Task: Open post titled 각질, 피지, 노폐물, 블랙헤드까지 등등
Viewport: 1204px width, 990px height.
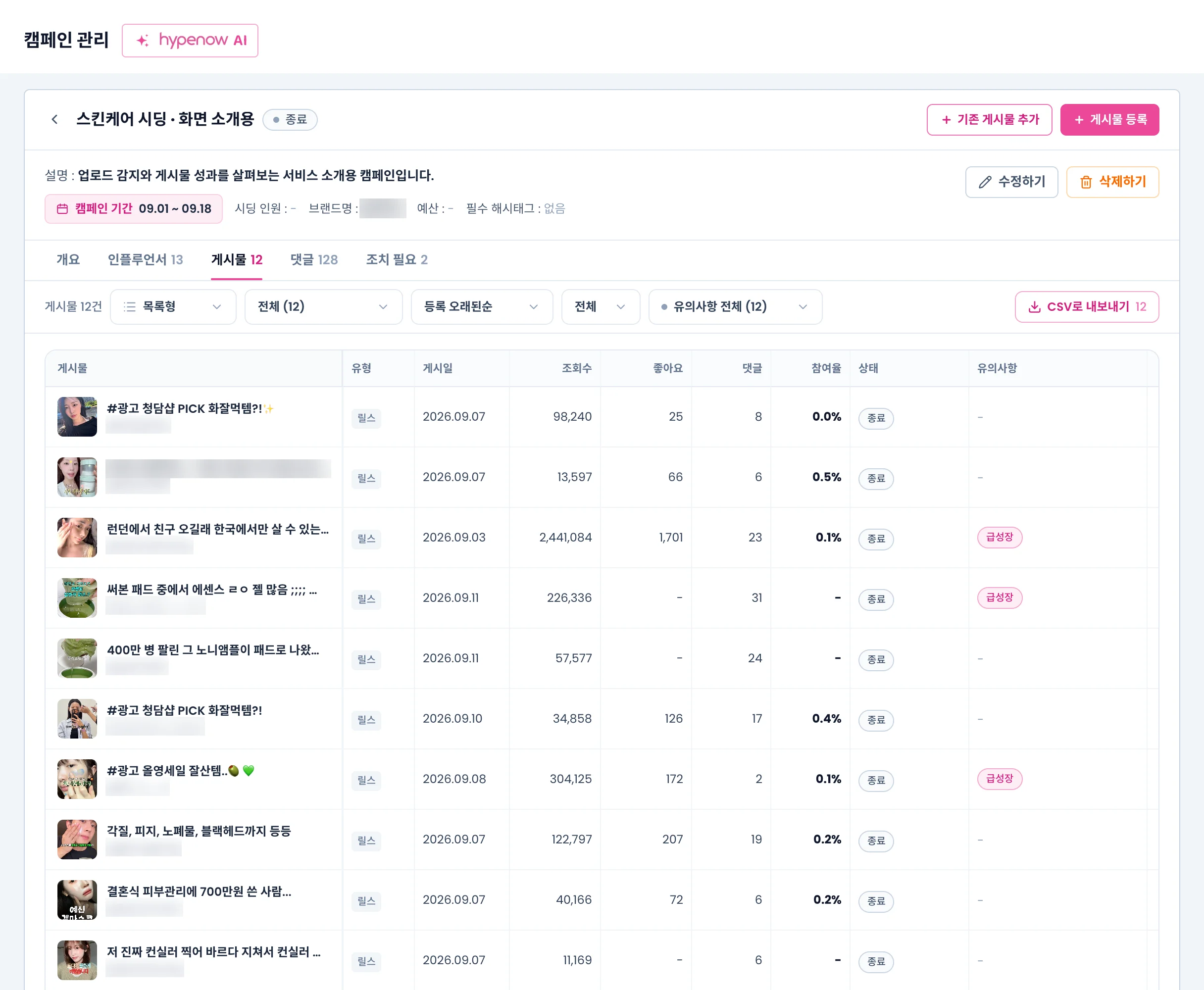Action: tap(199, 831)
